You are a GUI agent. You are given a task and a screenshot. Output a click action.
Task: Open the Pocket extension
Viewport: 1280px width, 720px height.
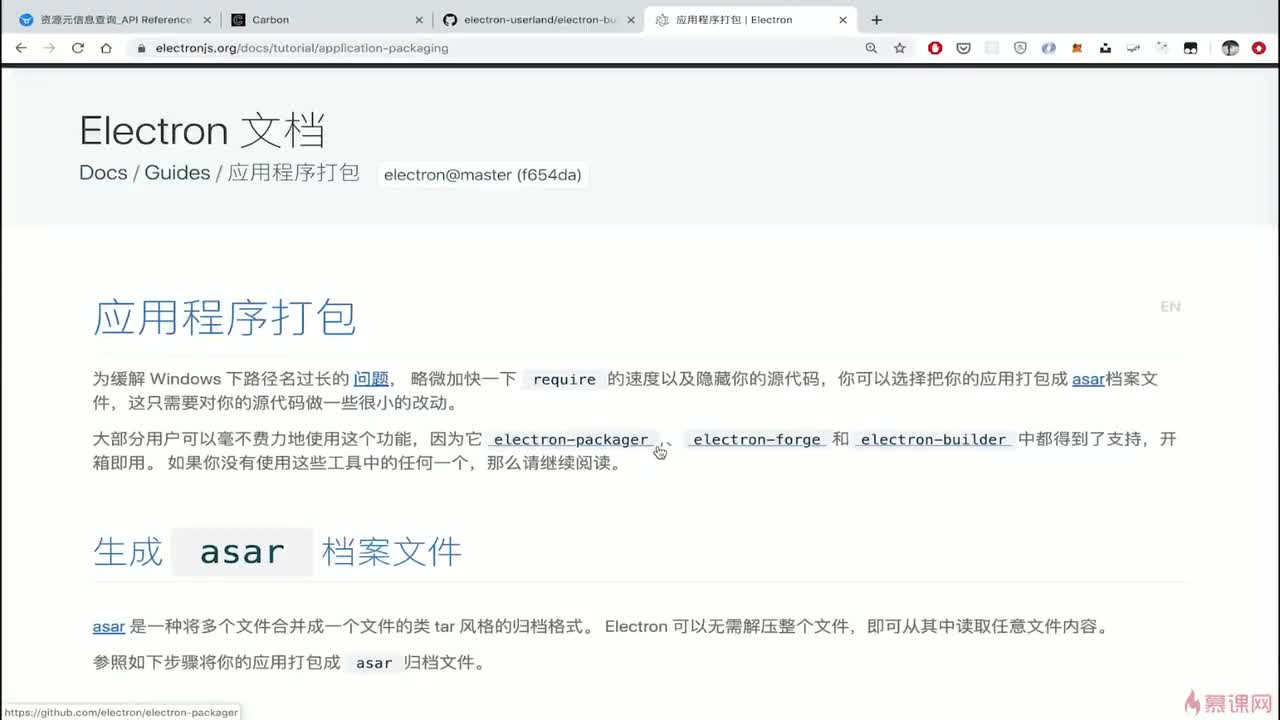963,48
